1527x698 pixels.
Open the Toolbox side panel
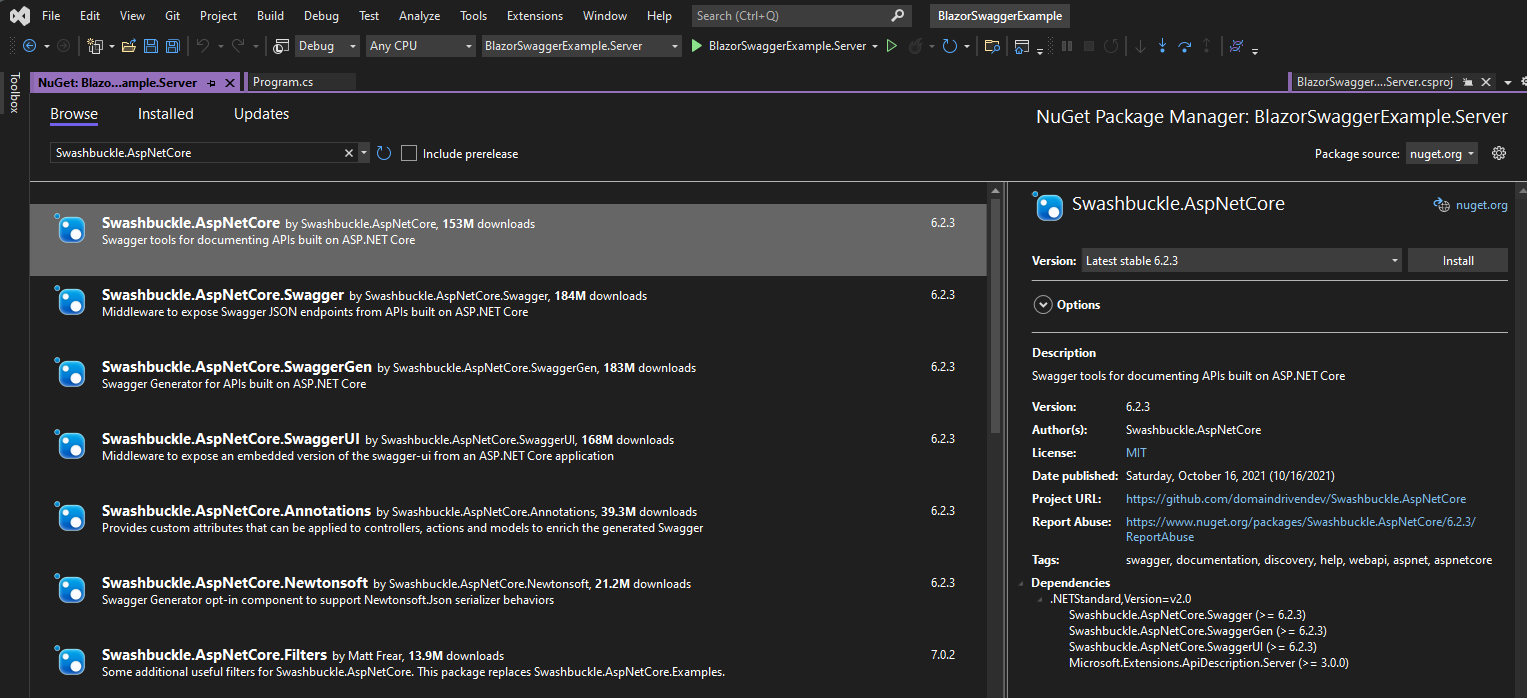pyautogui.click(x=14, y=93)
